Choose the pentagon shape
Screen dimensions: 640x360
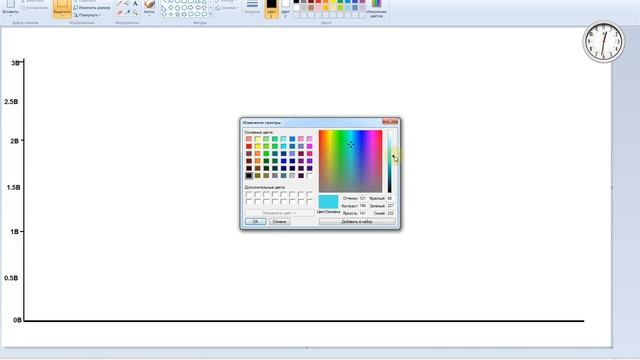pyautogui.click(x=178, y=8)
